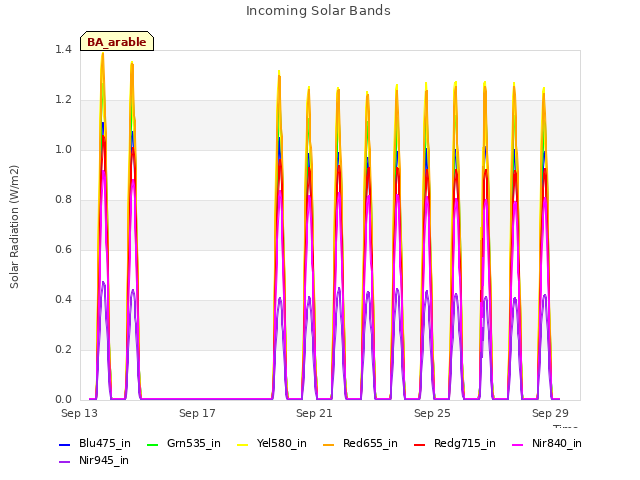Click the red Redg715_in legend color marker
Image resolution: width=640 pixels, height=480 pixels.
pos(419,444)
